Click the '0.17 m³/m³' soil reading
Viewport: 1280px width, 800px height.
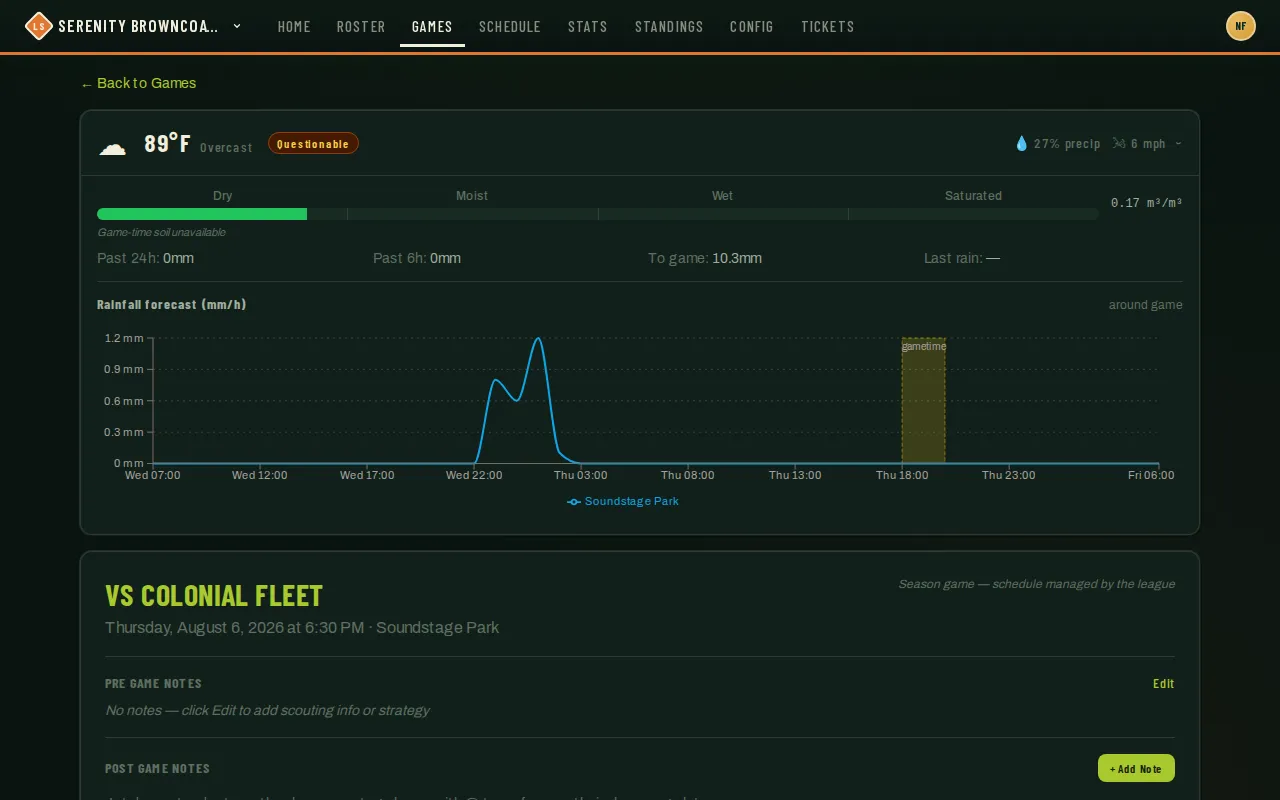(x=1146, y=203)
